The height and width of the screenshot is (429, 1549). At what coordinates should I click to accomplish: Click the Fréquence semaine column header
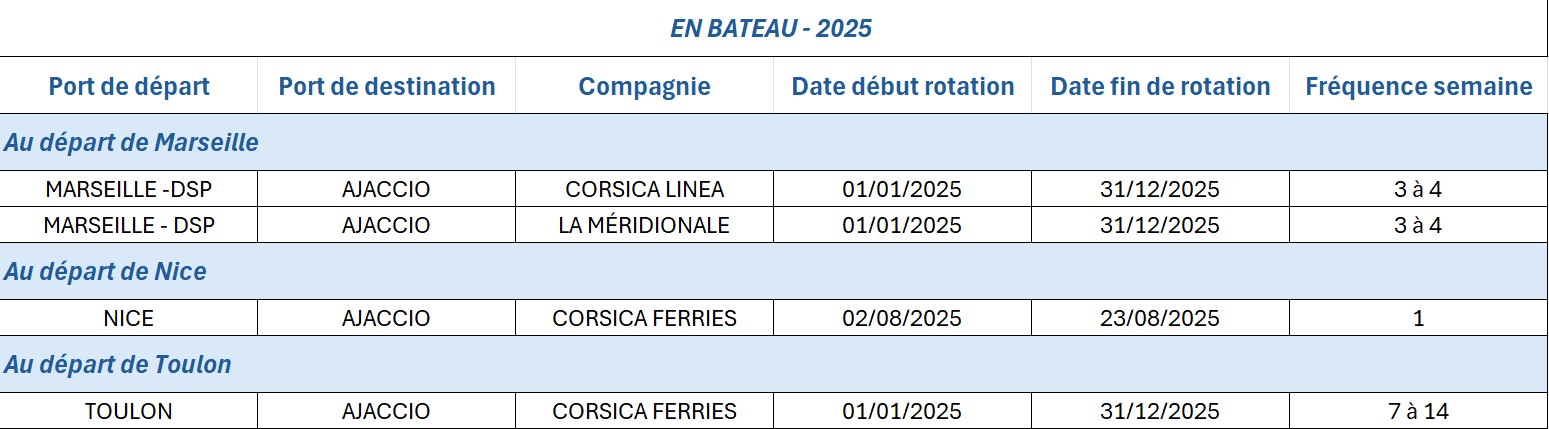coord(1418,86)
